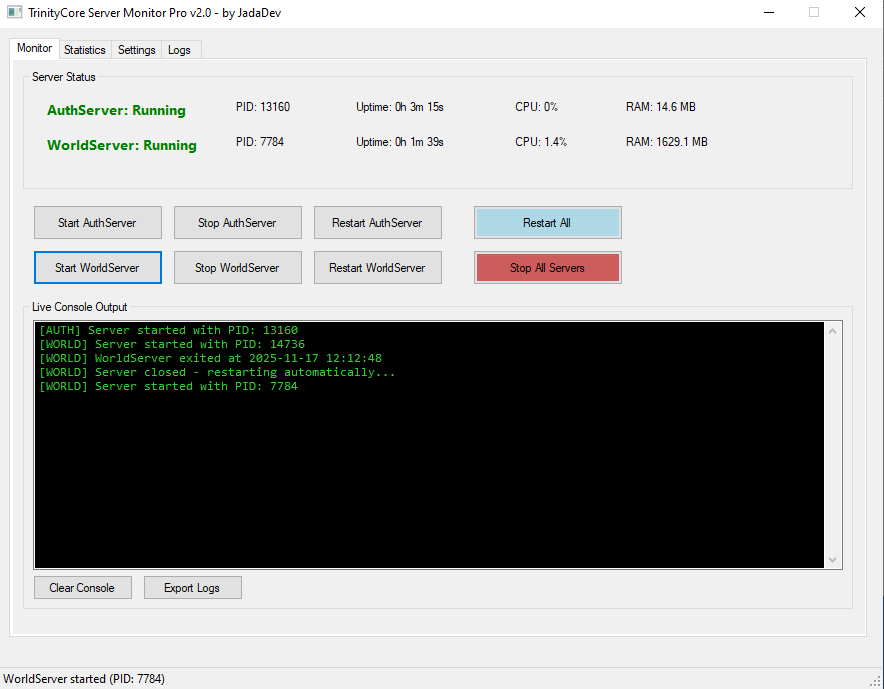Start the WorldServer

click(x=97, y=268)
